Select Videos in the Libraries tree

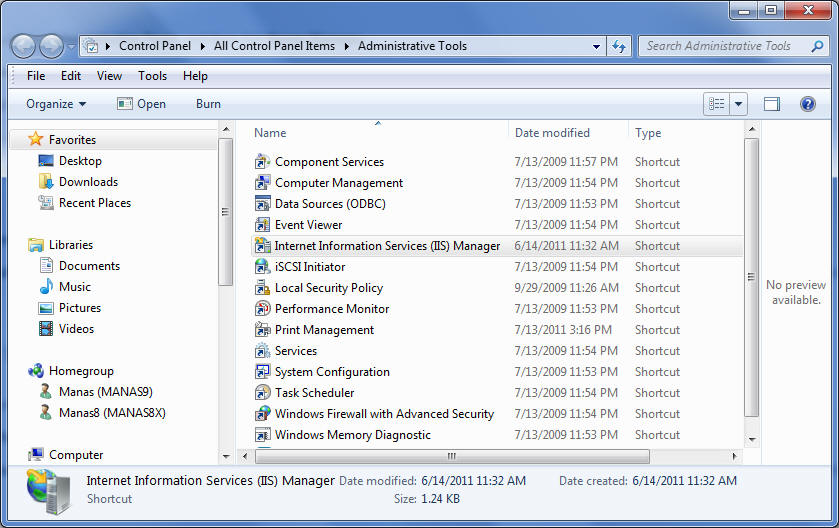(77, 328)
